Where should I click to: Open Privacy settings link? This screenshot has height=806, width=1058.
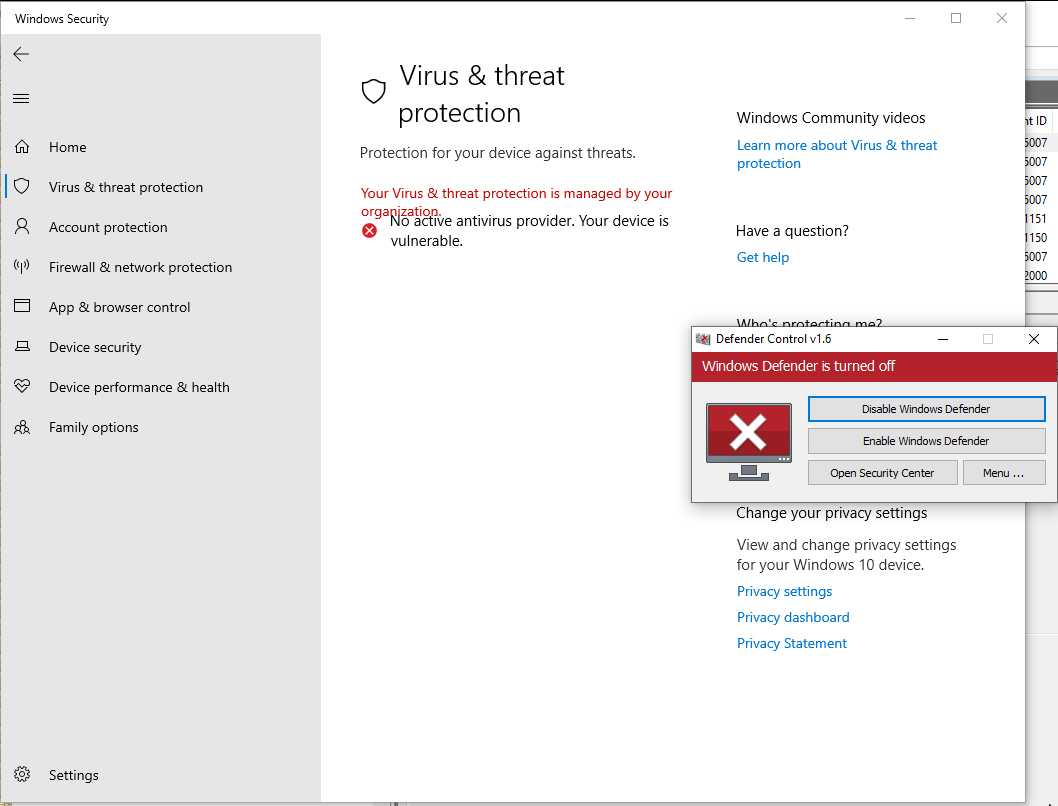(784, 592)
